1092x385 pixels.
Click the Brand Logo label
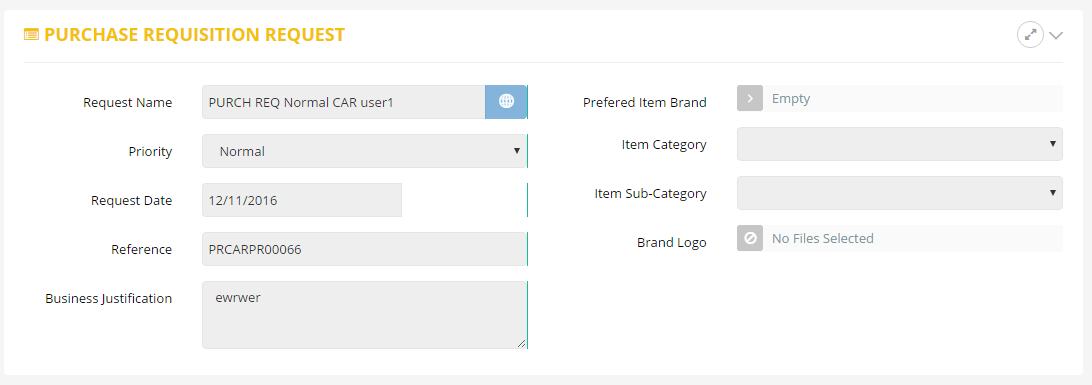671,242
